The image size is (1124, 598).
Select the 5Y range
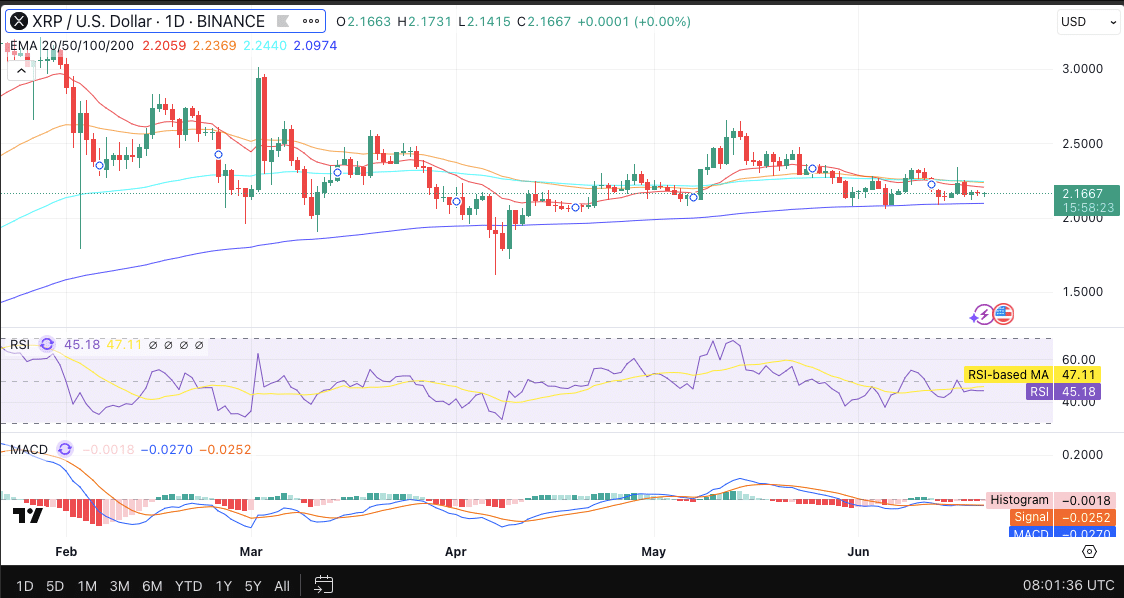(253, 586)
